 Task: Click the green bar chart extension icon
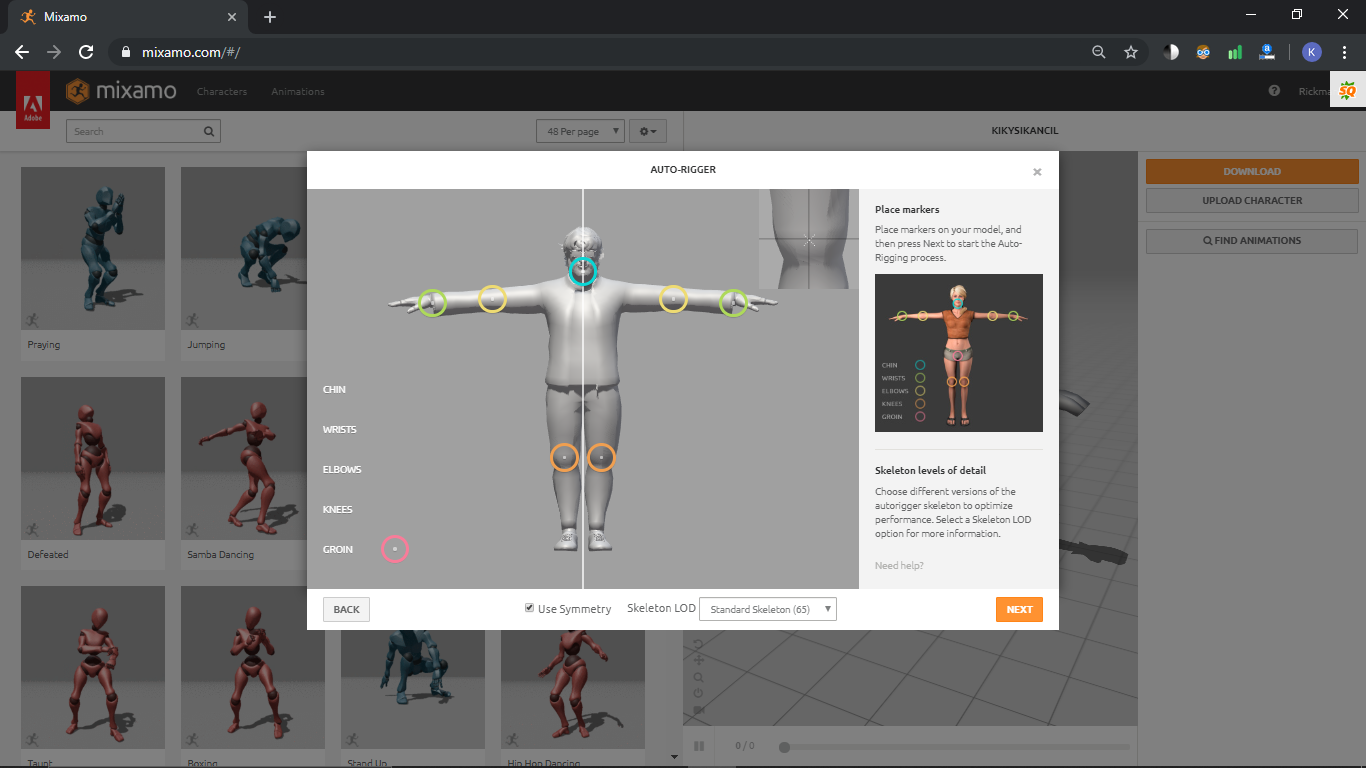pos(1235,52)
